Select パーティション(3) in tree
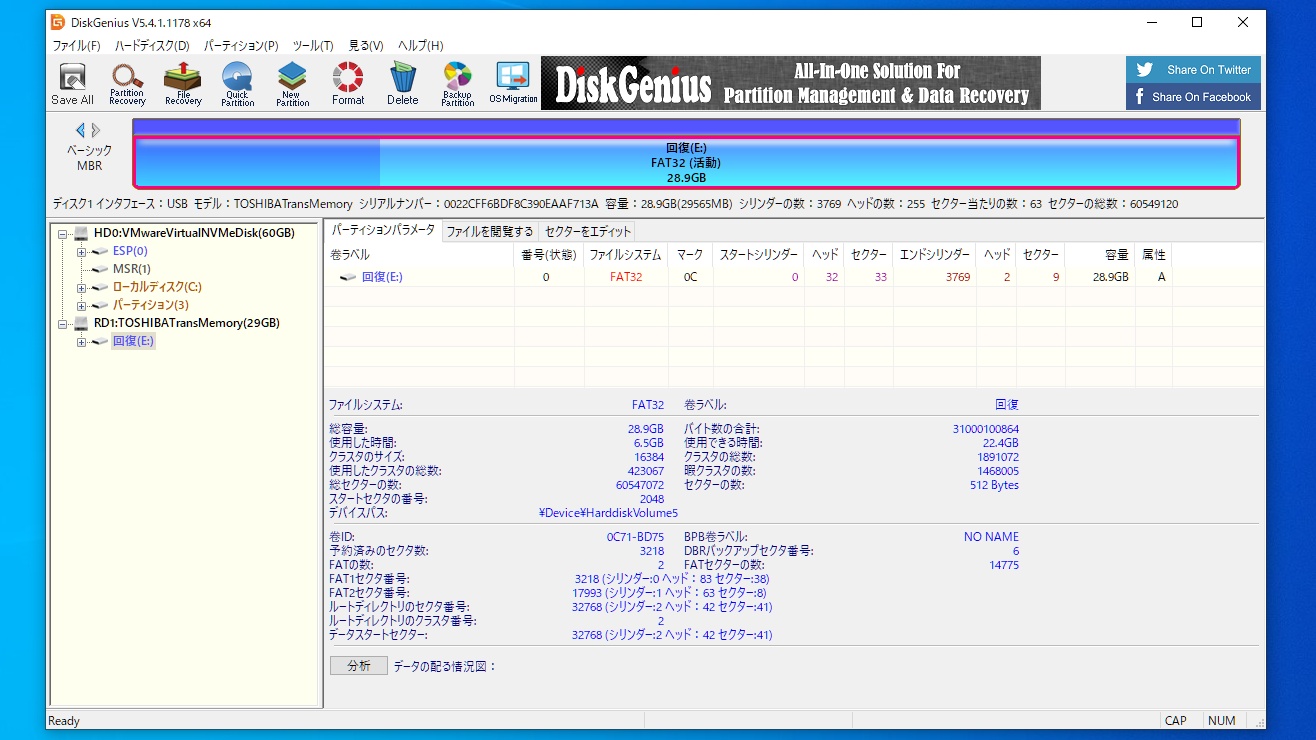 pyautogui.click(x=150, y=305)
